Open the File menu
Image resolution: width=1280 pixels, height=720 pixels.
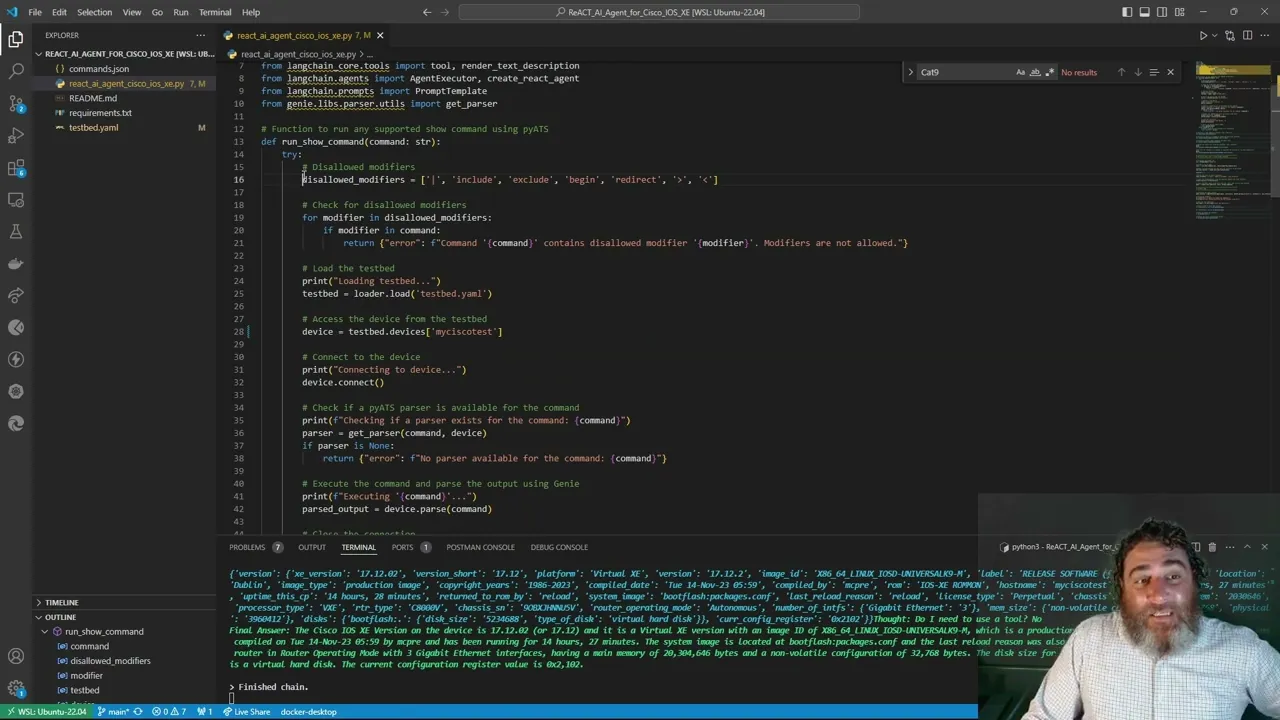click(35, 12)
